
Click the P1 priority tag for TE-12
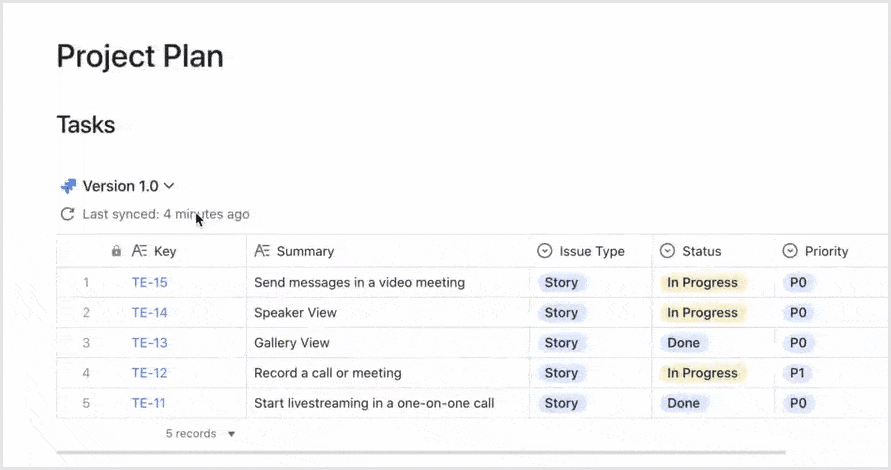point(798,373)
